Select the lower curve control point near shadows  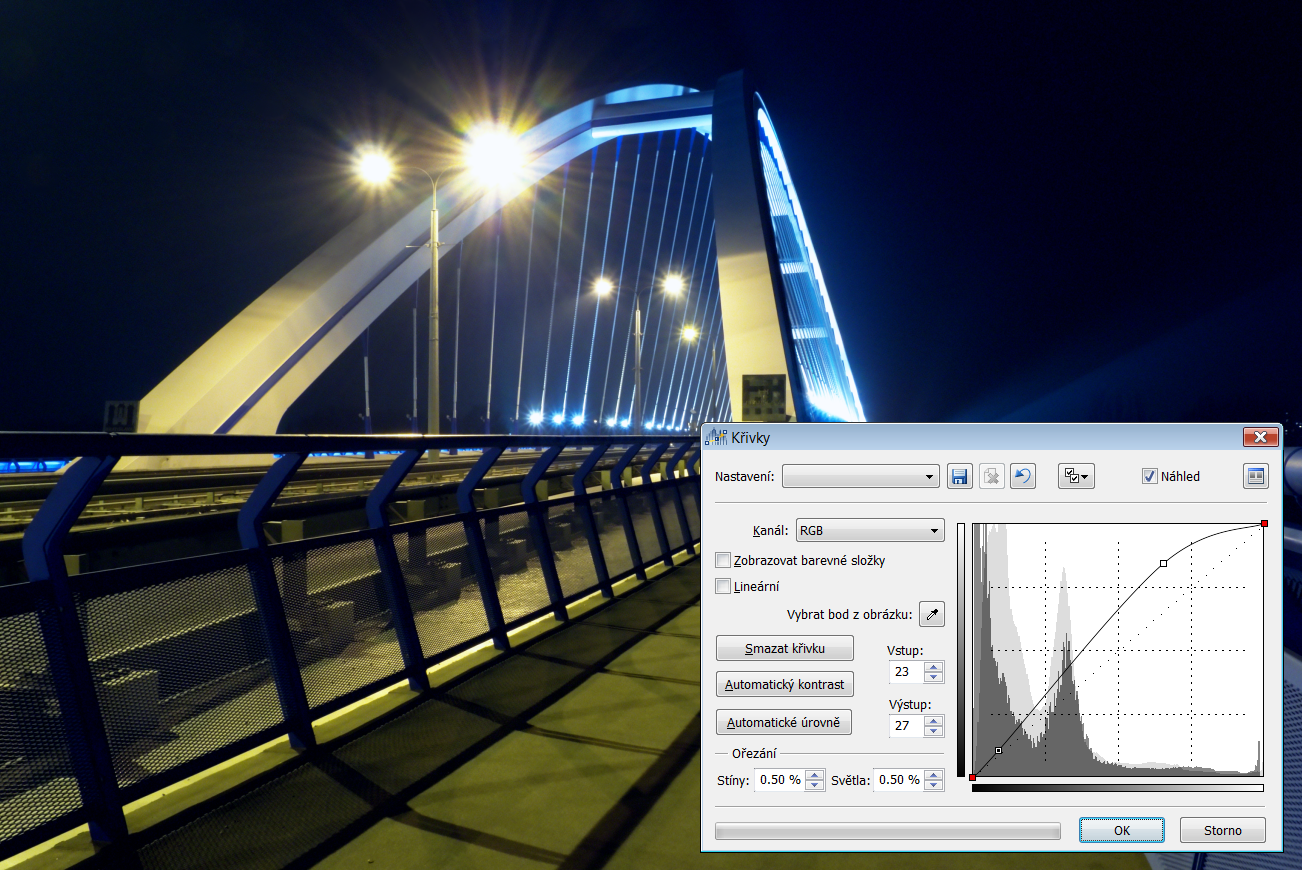[998, 750]
